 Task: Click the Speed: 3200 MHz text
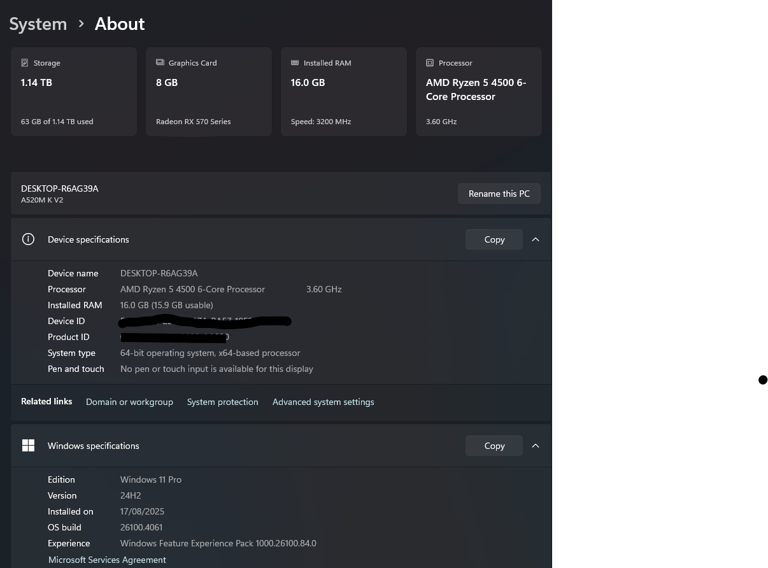tap(321, 121)
